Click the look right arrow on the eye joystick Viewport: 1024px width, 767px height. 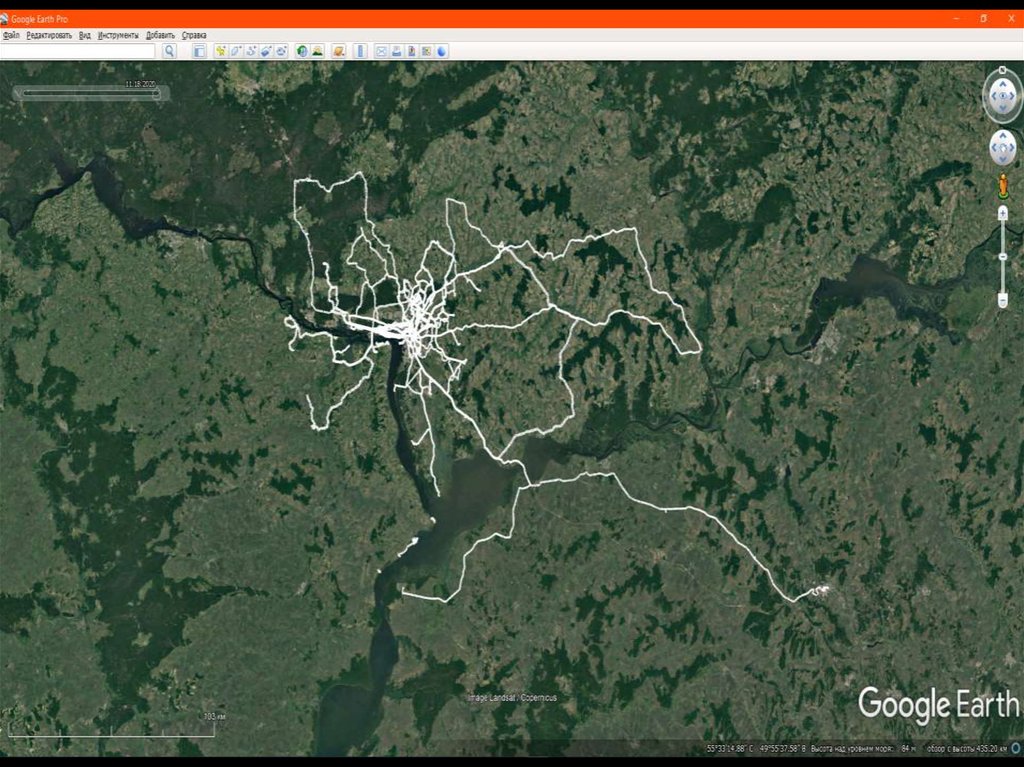(x=1012, y=95)
